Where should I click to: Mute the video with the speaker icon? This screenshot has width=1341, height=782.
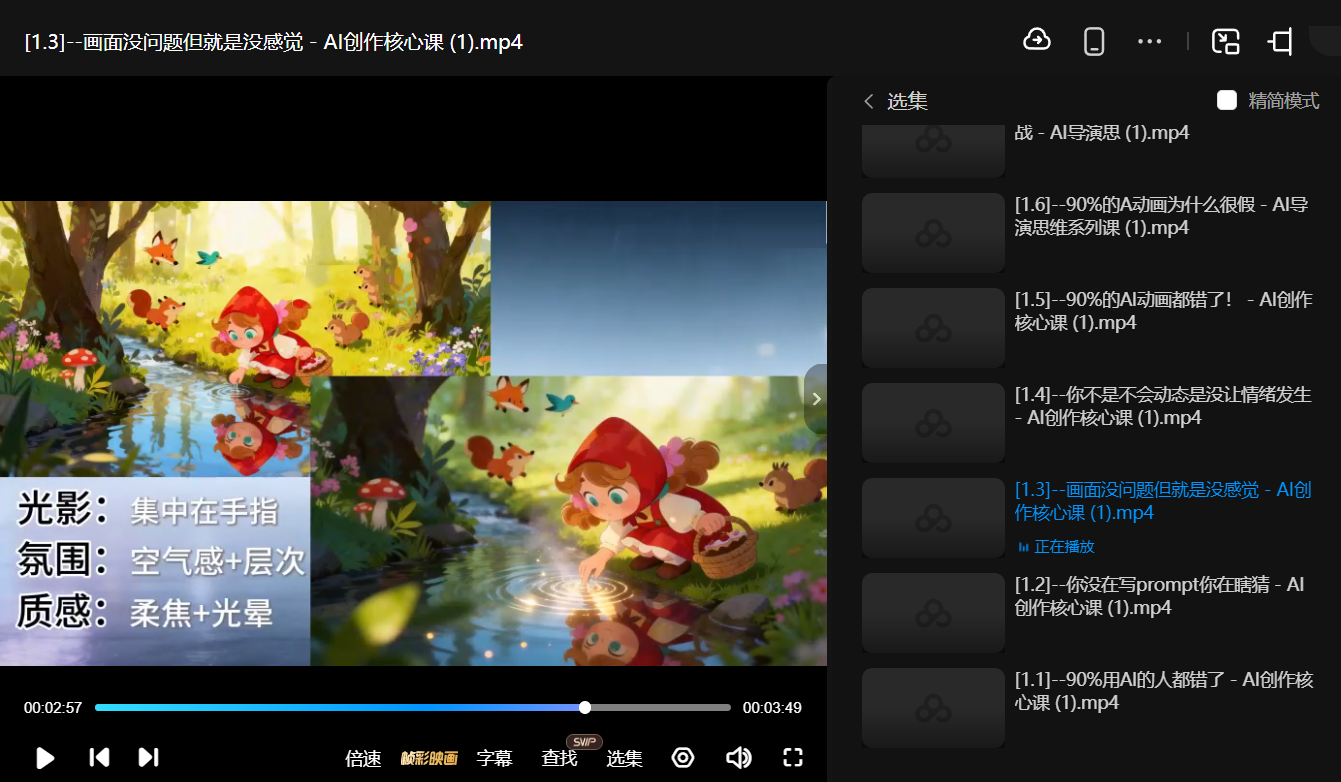pos(739,758)
